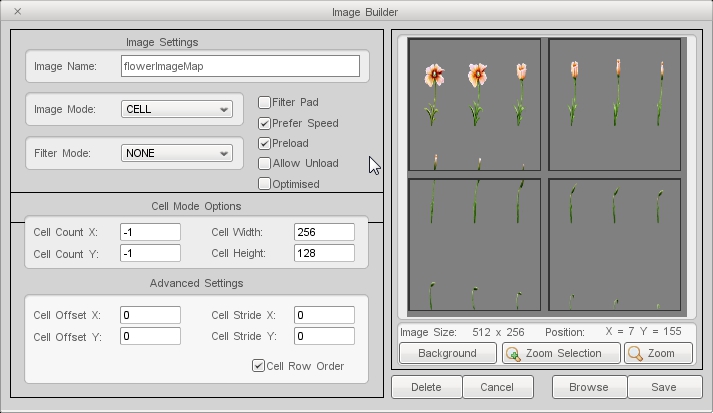
Task: Click the Image Size 512 x 256 text
Action: pos(462,332)
